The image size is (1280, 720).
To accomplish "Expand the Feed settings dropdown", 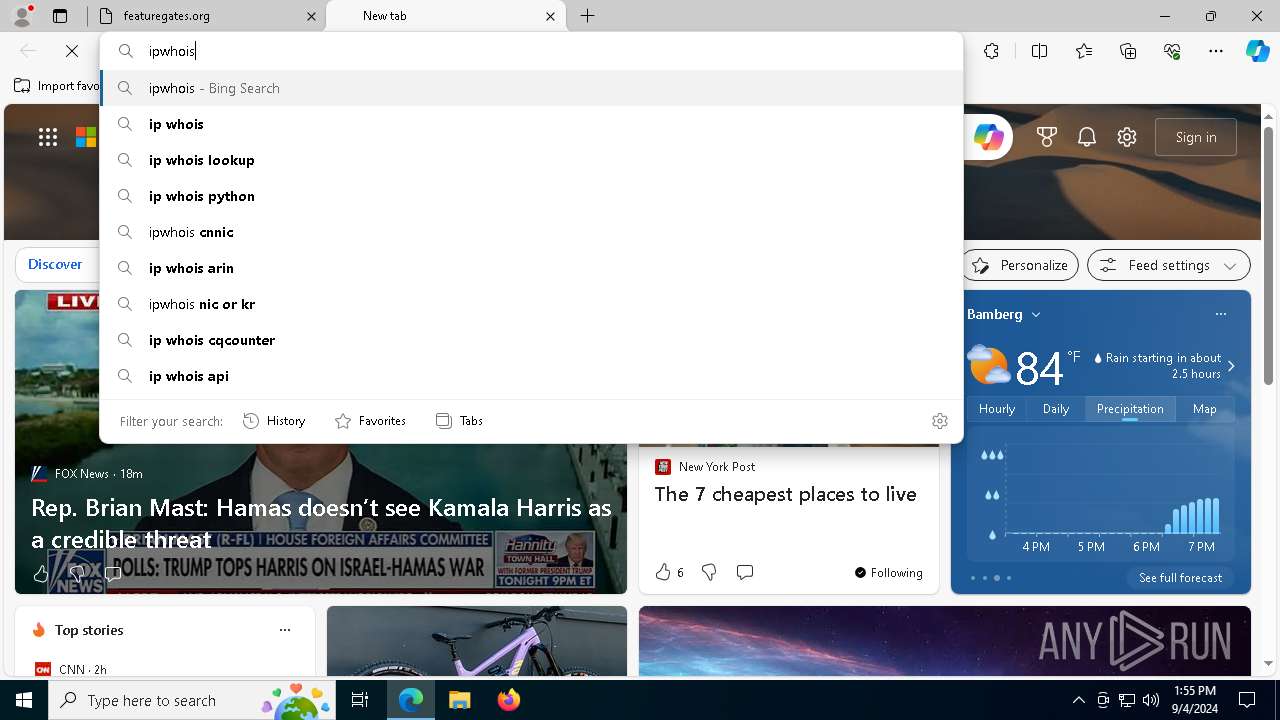I will coord(1169,265).
